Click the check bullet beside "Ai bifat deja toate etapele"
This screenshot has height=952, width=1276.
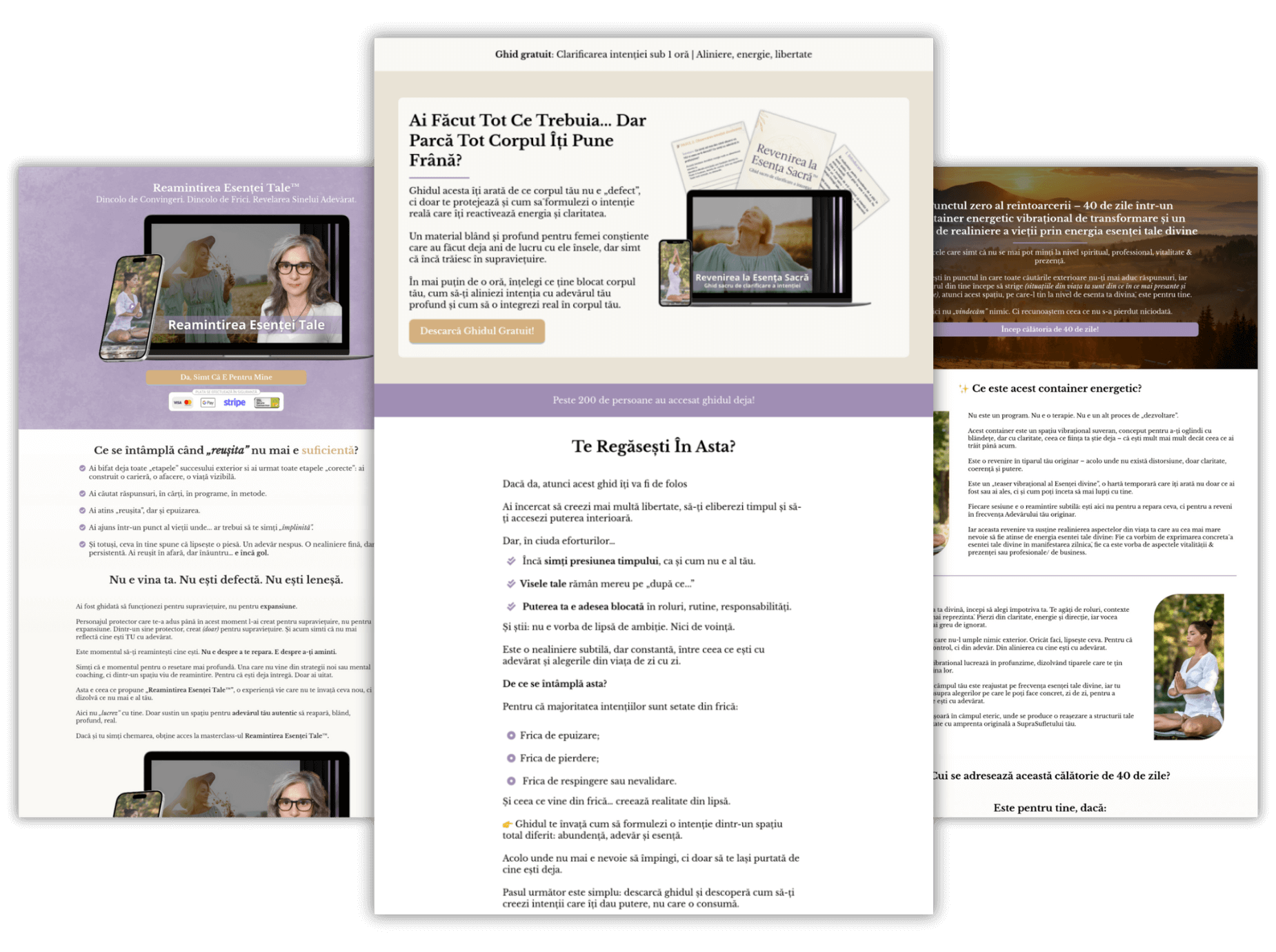click(x=82, y=468)
